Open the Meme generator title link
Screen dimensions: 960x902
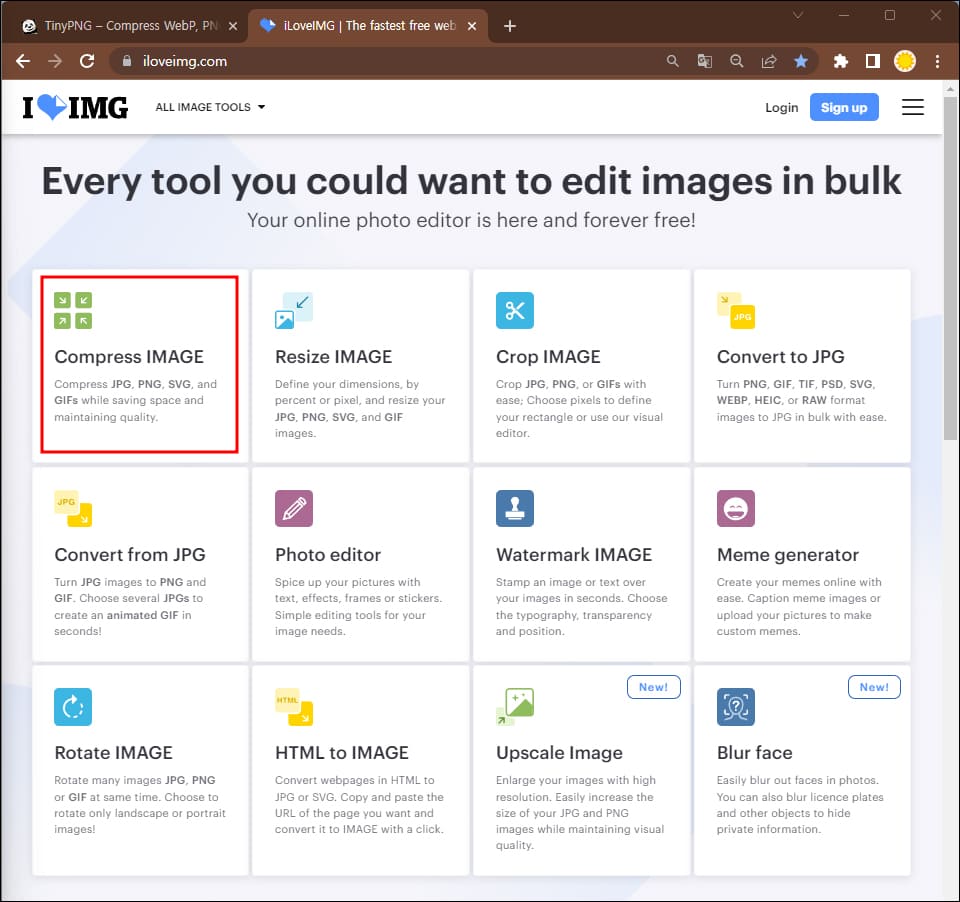pos(787,554)
